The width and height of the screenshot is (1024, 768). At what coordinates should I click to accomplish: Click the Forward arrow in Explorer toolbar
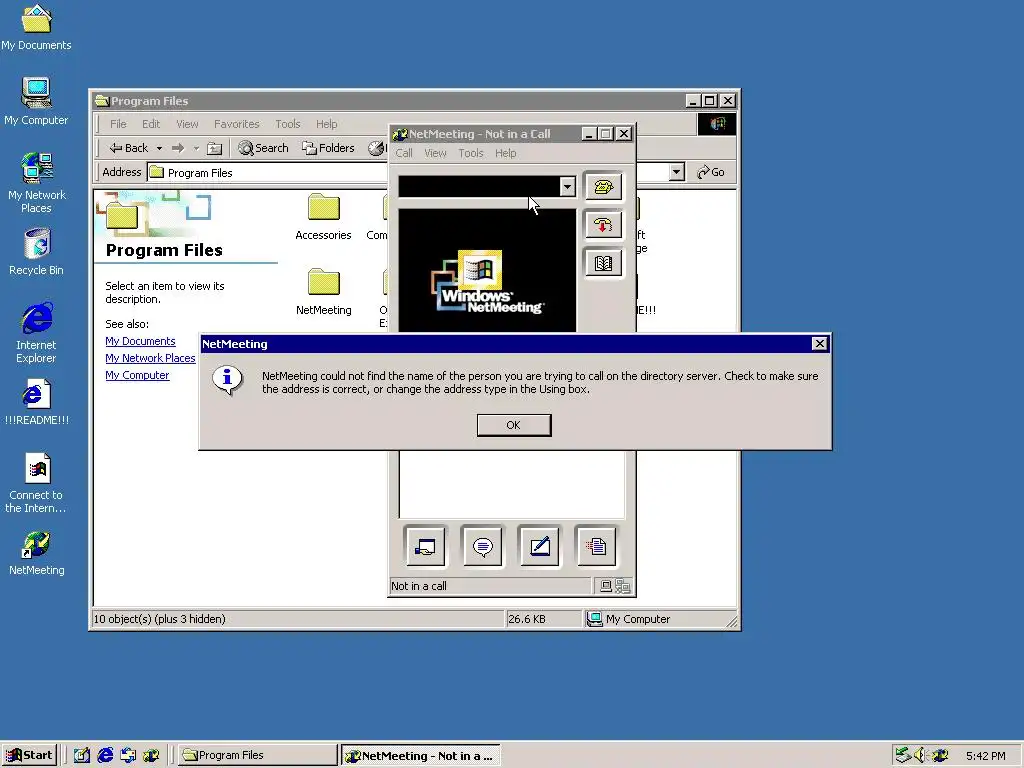(x=178, y=148)
